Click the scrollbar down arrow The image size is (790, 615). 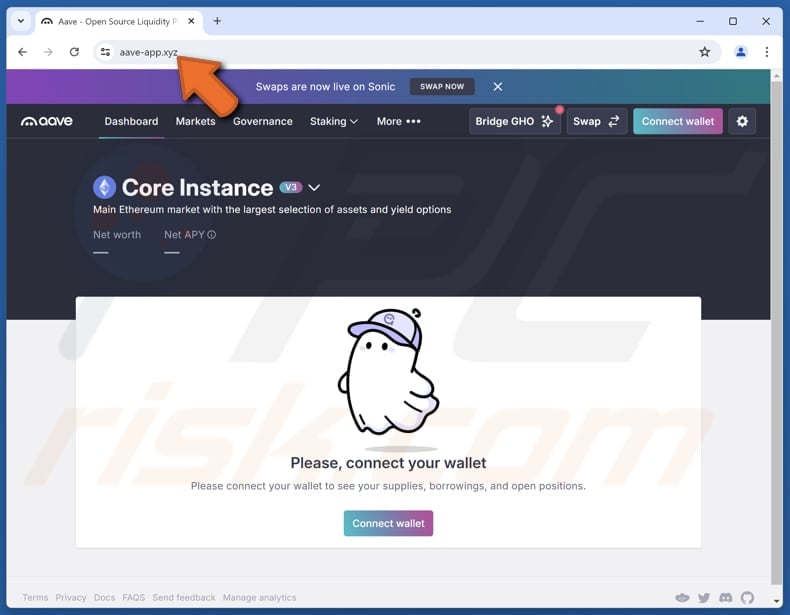776,601
